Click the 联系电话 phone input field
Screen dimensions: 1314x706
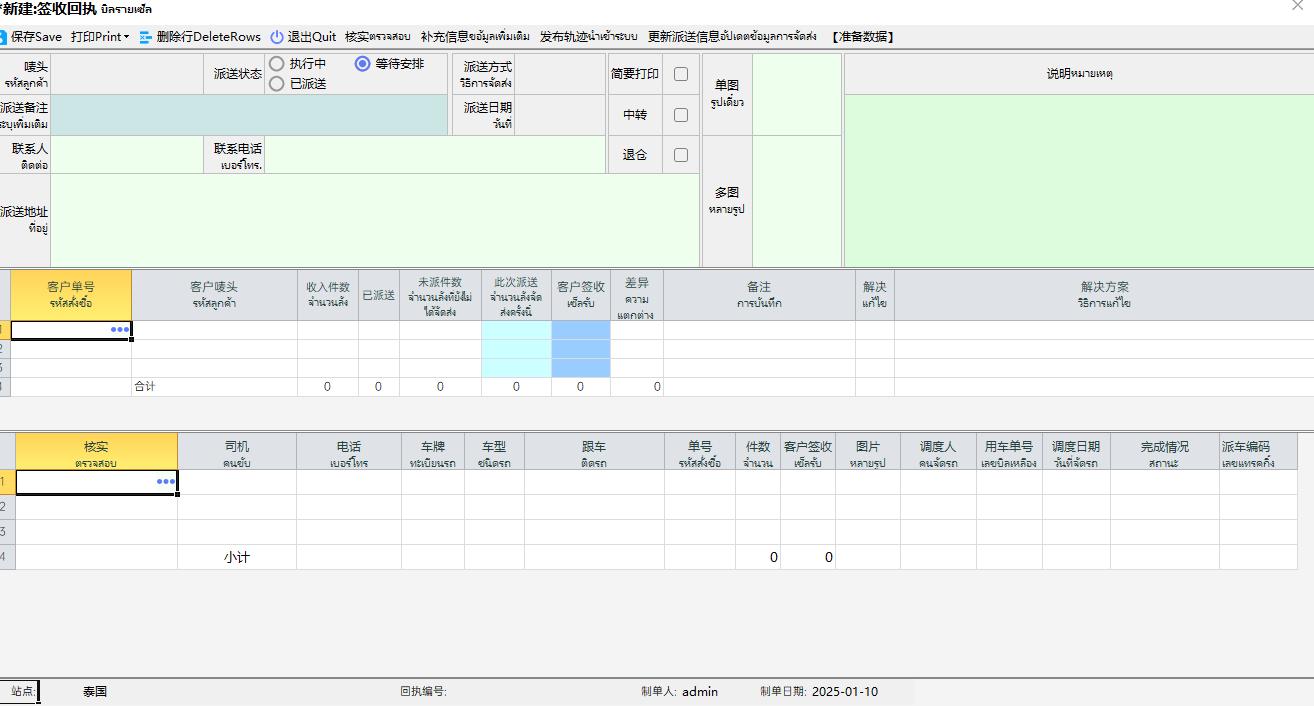[435, 155]
